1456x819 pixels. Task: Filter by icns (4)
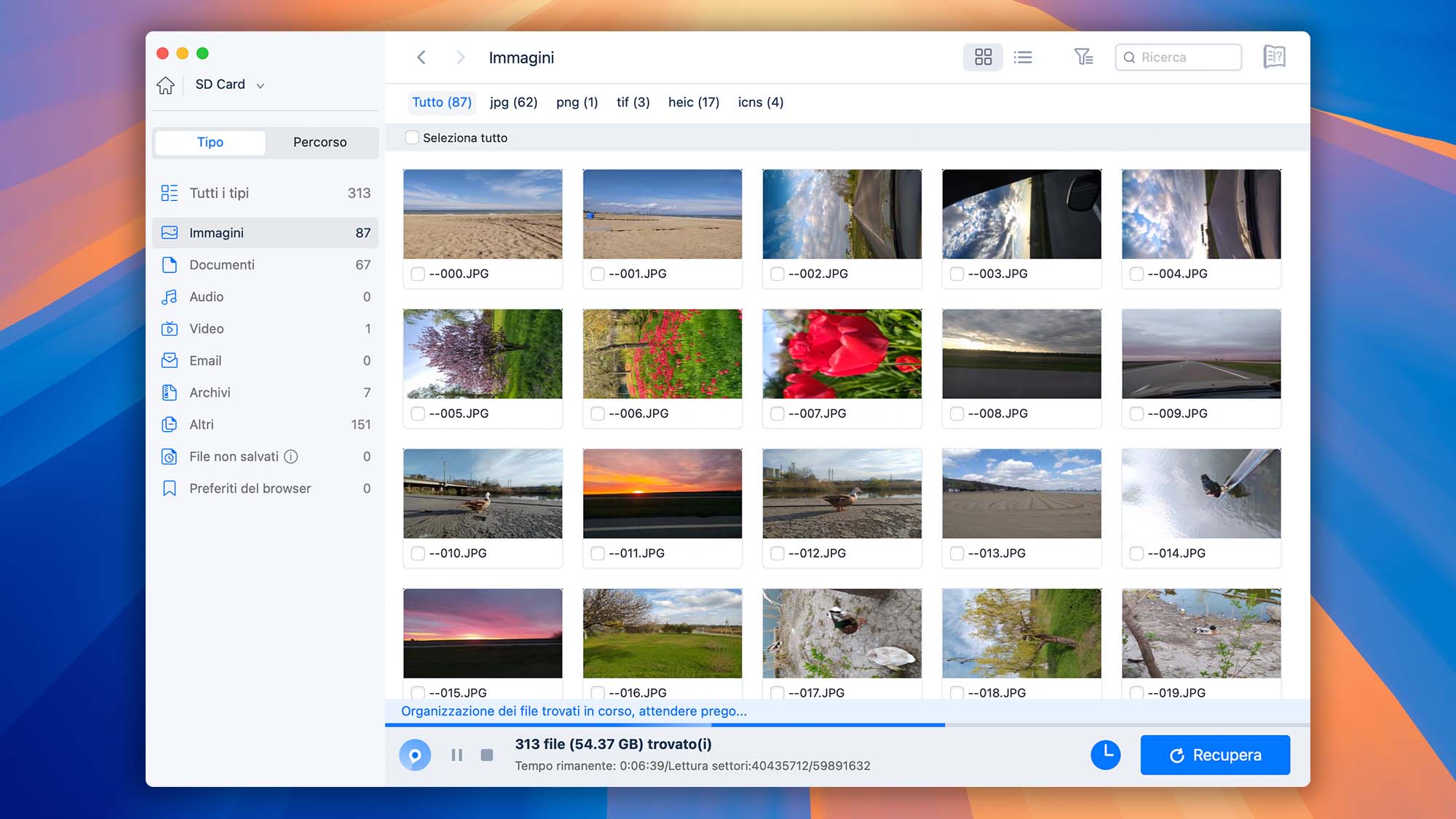pyautogui.click(x=761, y=103)
